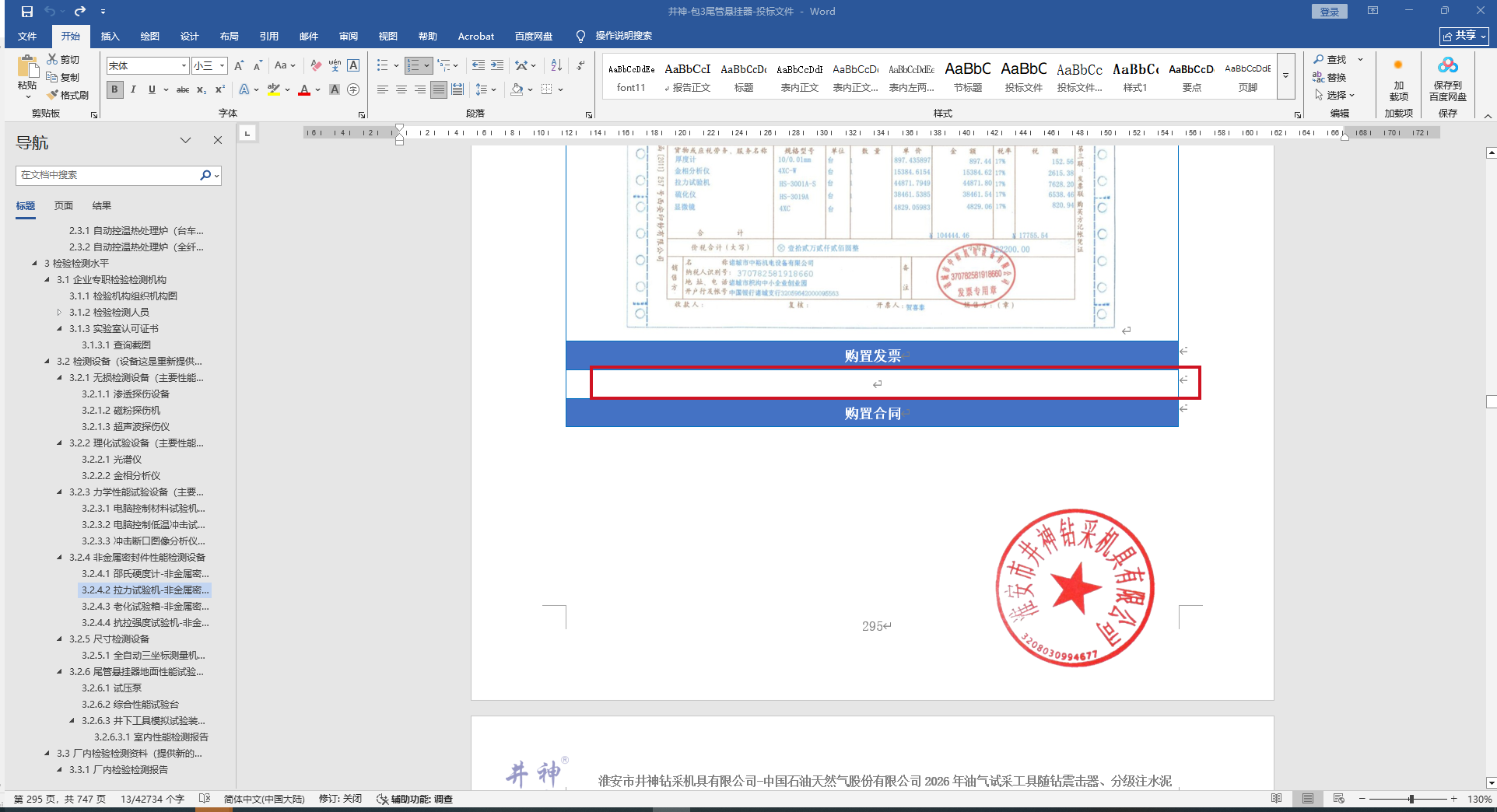Open the phonetic guide (wén) tool
This screenshot has height=812, width=1497.
click(335, 65)
